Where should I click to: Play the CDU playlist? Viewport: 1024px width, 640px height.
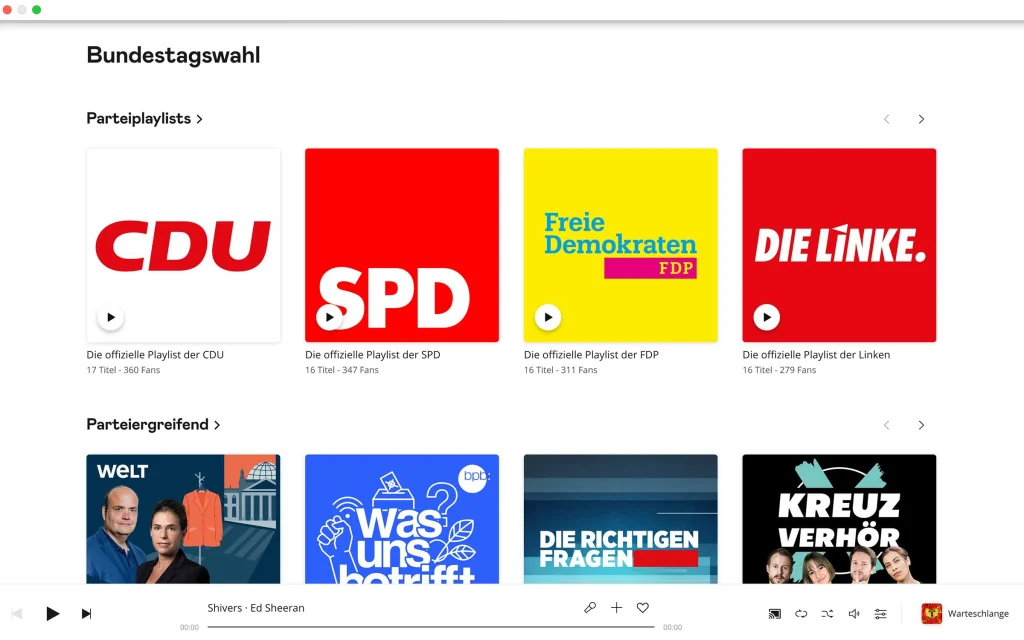coord(111,317)
